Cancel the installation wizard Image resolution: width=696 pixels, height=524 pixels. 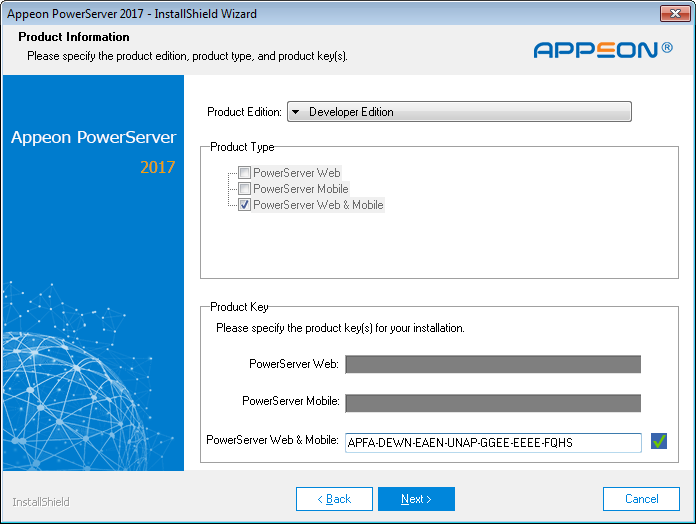pyautogui.click(x=641, y=499)
